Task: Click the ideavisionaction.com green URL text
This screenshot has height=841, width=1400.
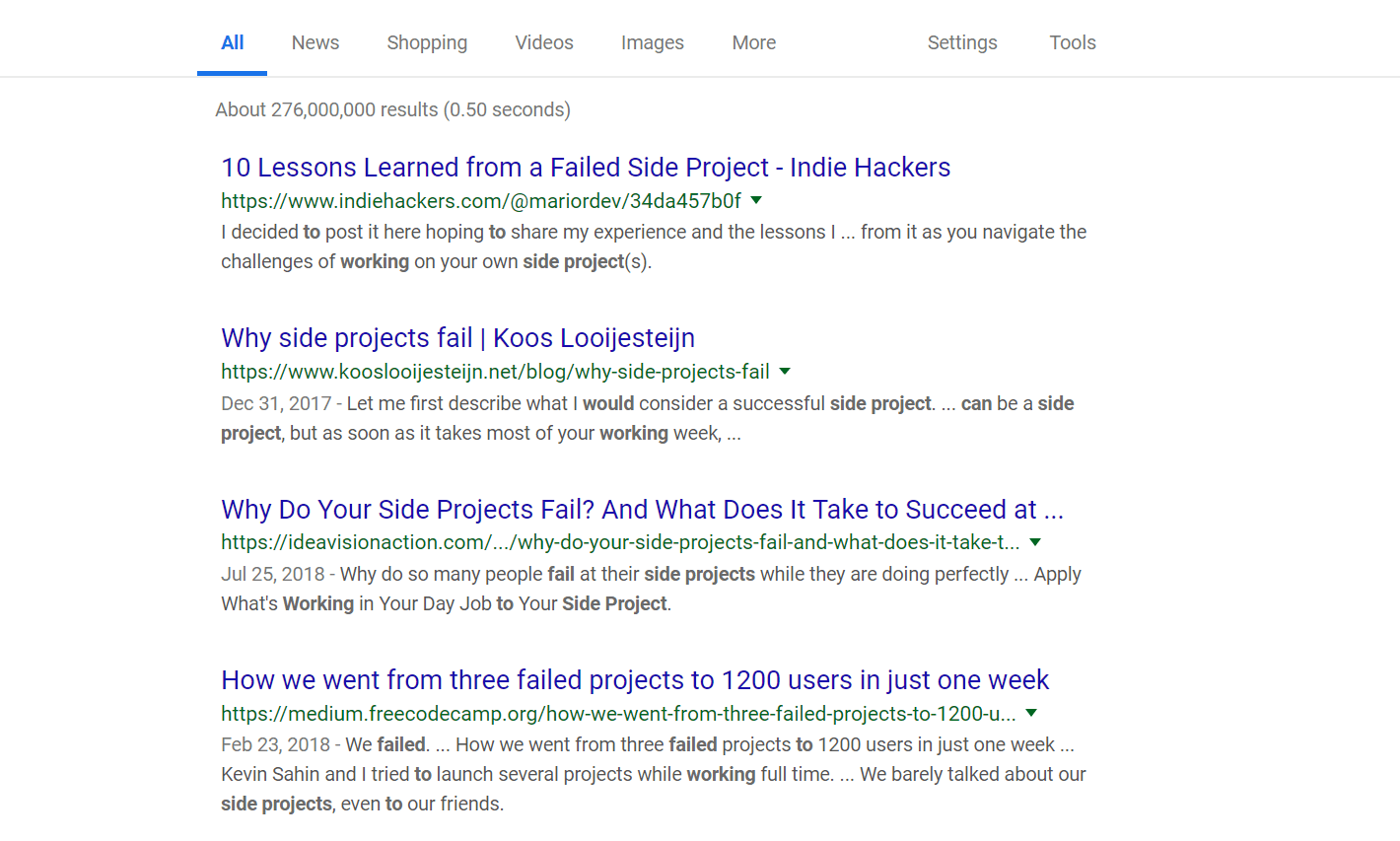Action: tap(620, 542)
